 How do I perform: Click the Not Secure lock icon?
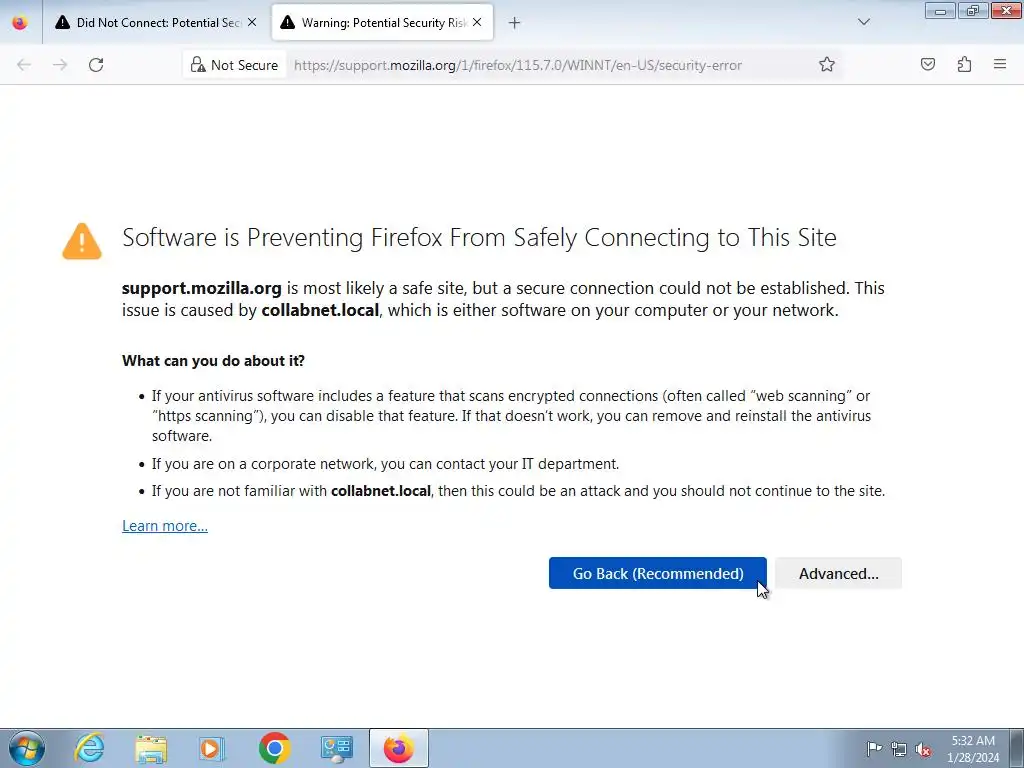198,65
